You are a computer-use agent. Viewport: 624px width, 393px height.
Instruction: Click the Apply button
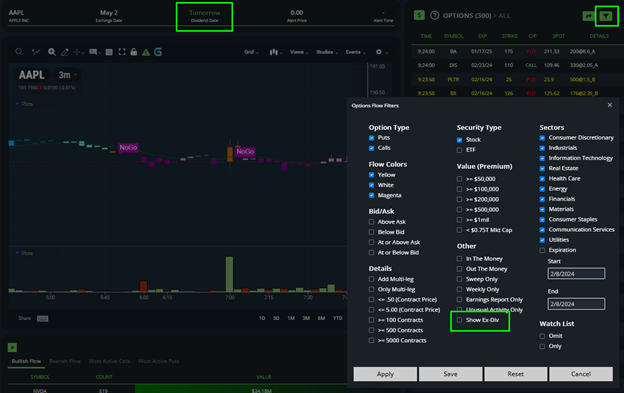[x=385, y=374]
